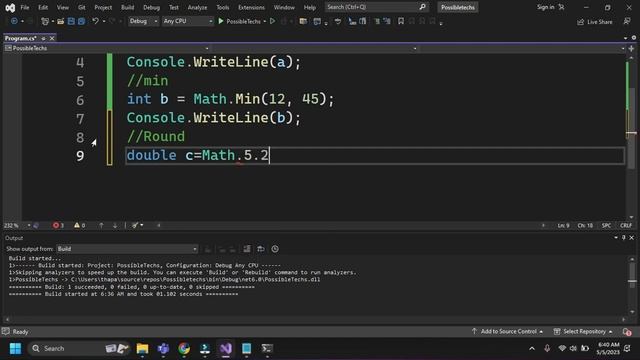The height and width of the screenshot is (360, 640).
Task: Open the Show output from Build dropdown
Action: tap(127, 249)
